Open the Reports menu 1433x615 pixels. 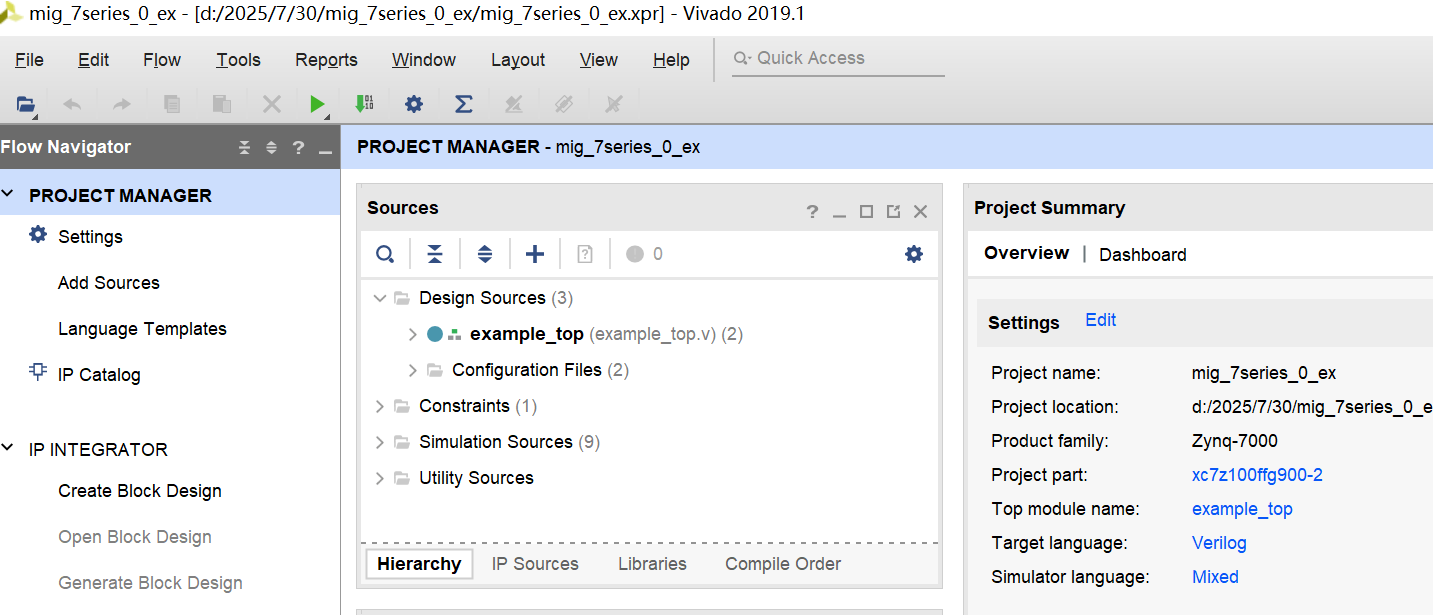pyautogui.click(x=326, y=60)
